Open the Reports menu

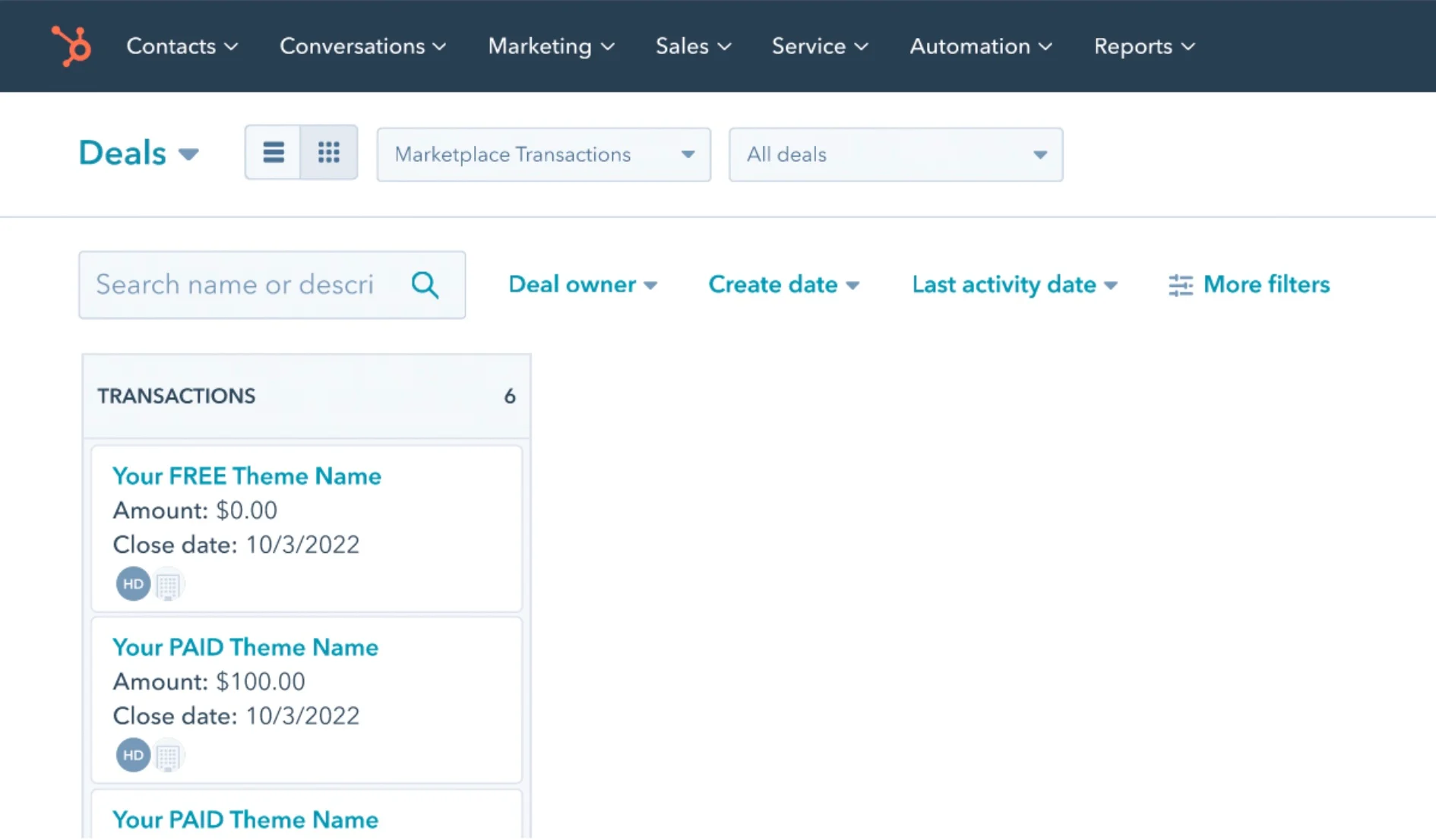click(1144, 46)
